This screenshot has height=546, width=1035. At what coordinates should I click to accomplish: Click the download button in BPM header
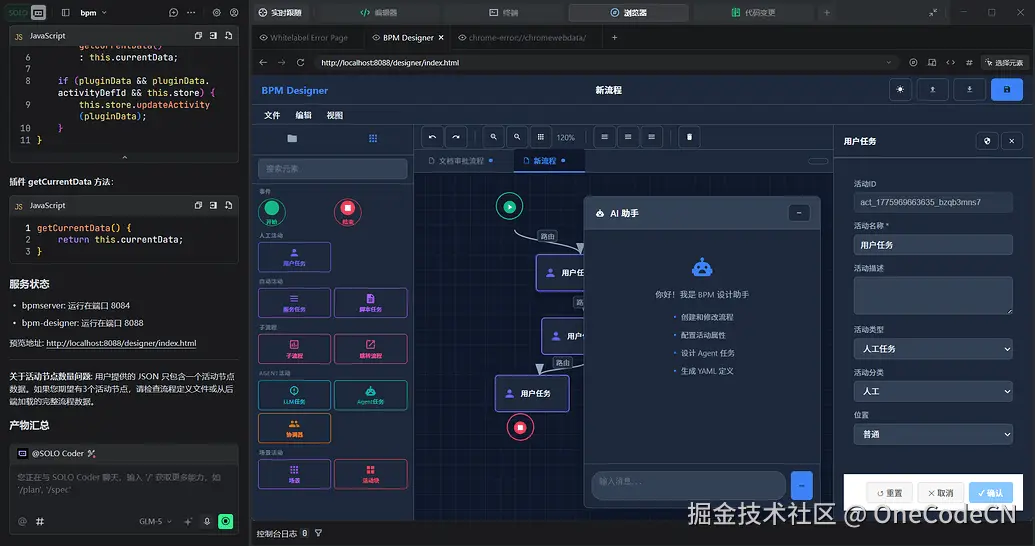970,90
